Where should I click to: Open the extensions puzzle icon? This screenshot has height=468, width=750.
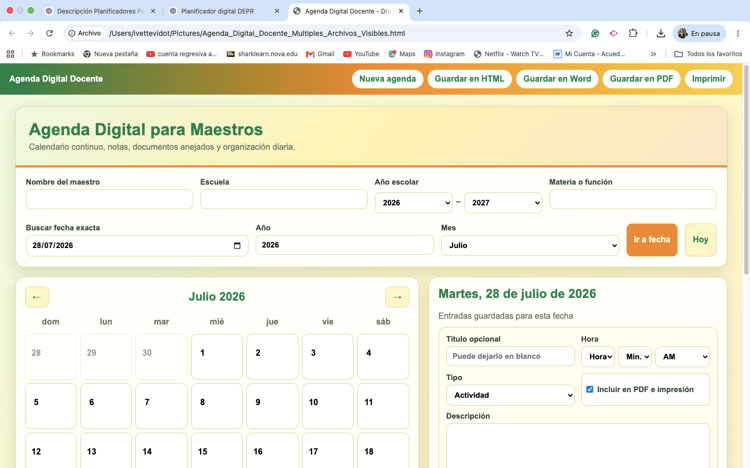[633, 33]
